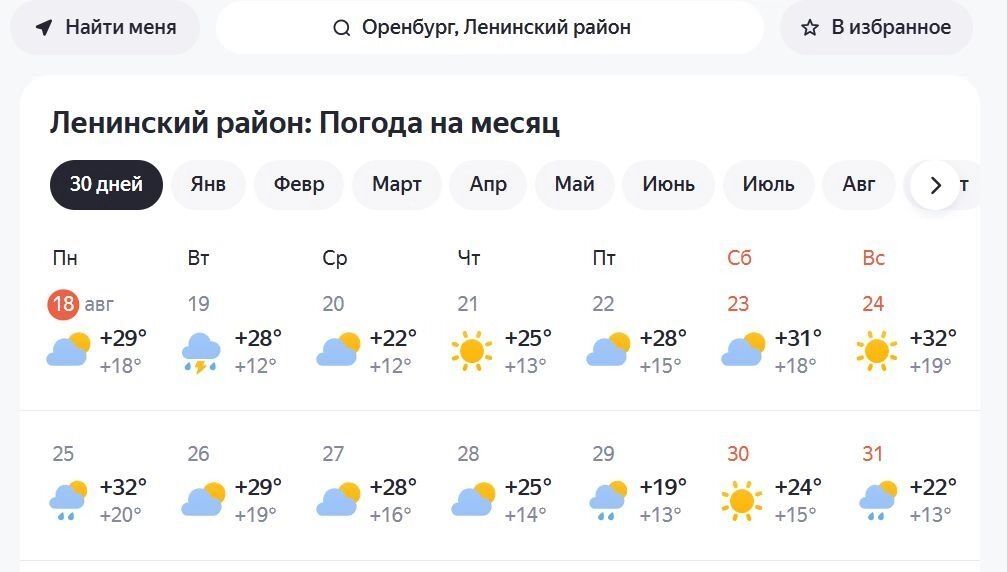
Task: Select the 30 дней tab
Action: click(x=106, y=185)
